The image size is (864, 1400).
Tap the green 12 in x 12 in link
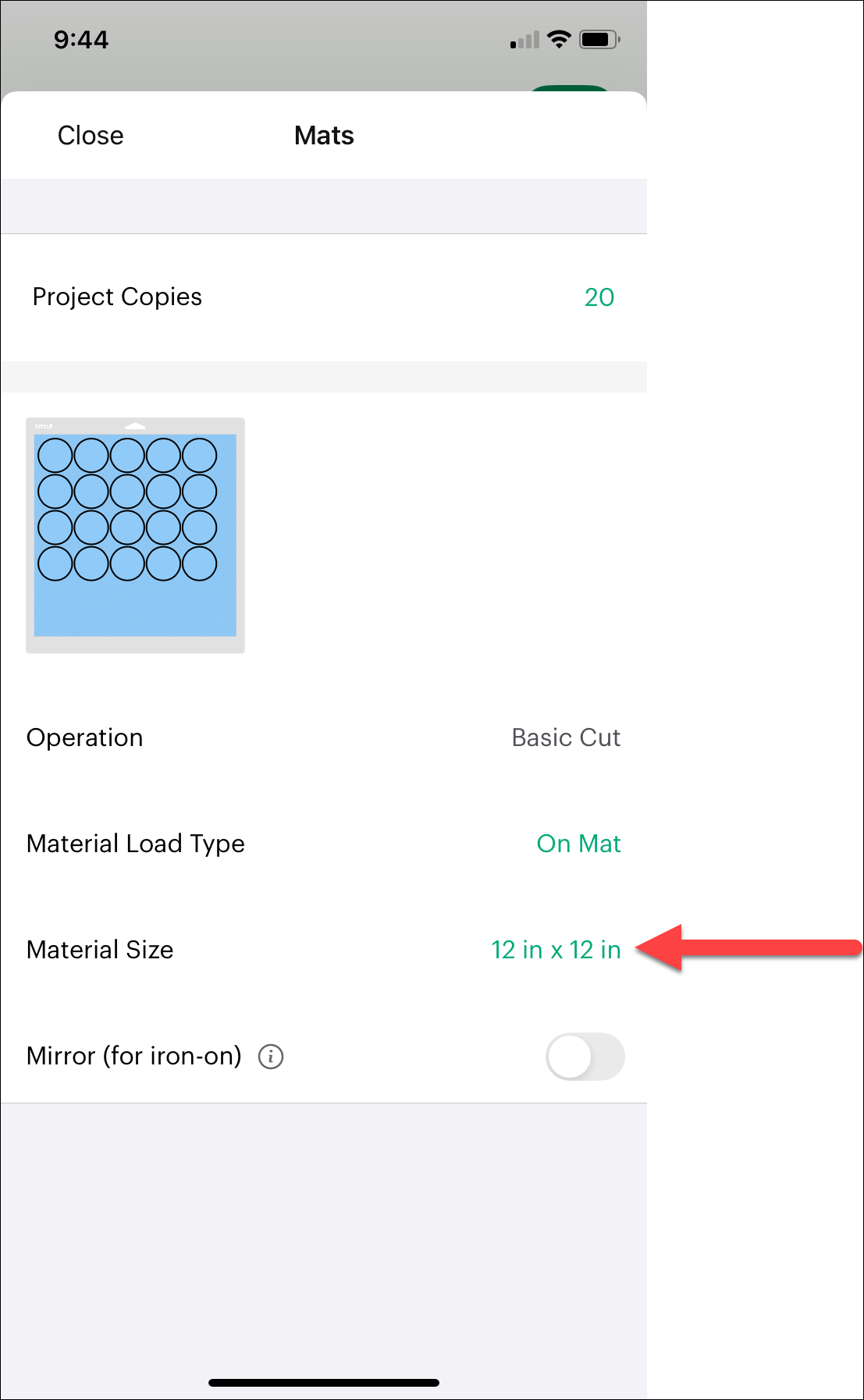click(x=555, y=950)
